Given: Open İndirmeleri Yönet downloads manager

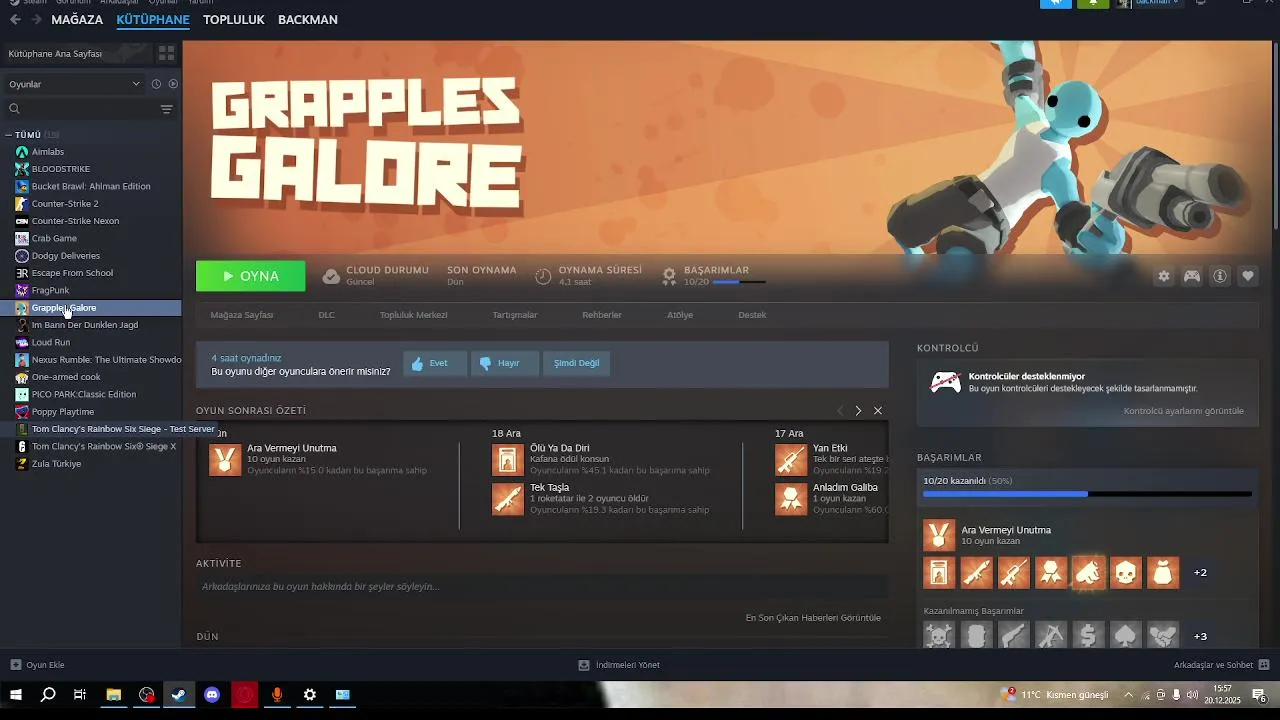Looking at the screenshot, I should point(619,665).
